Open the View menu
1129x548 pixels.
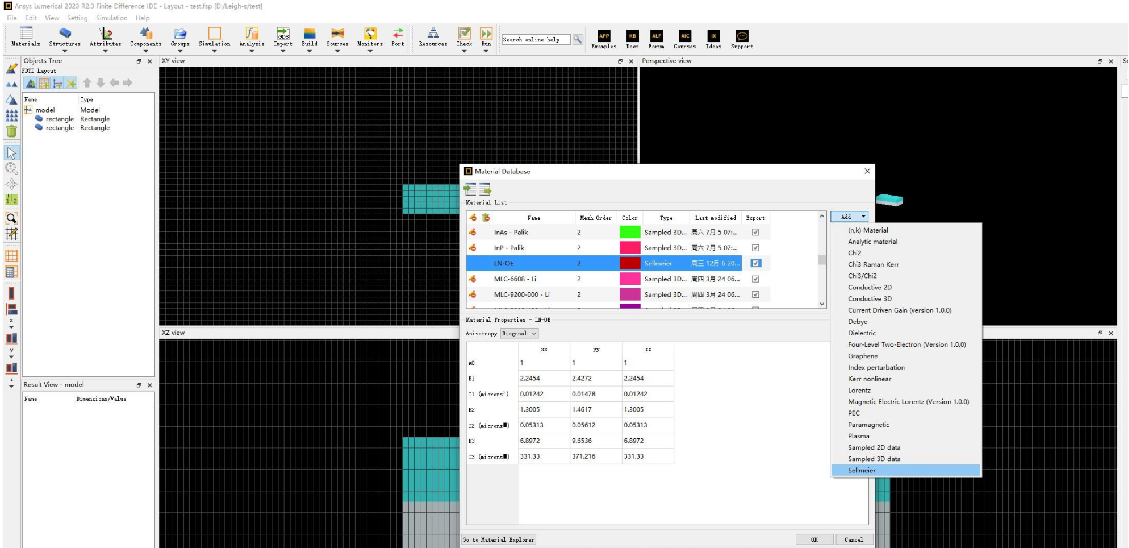pos(52,17)
